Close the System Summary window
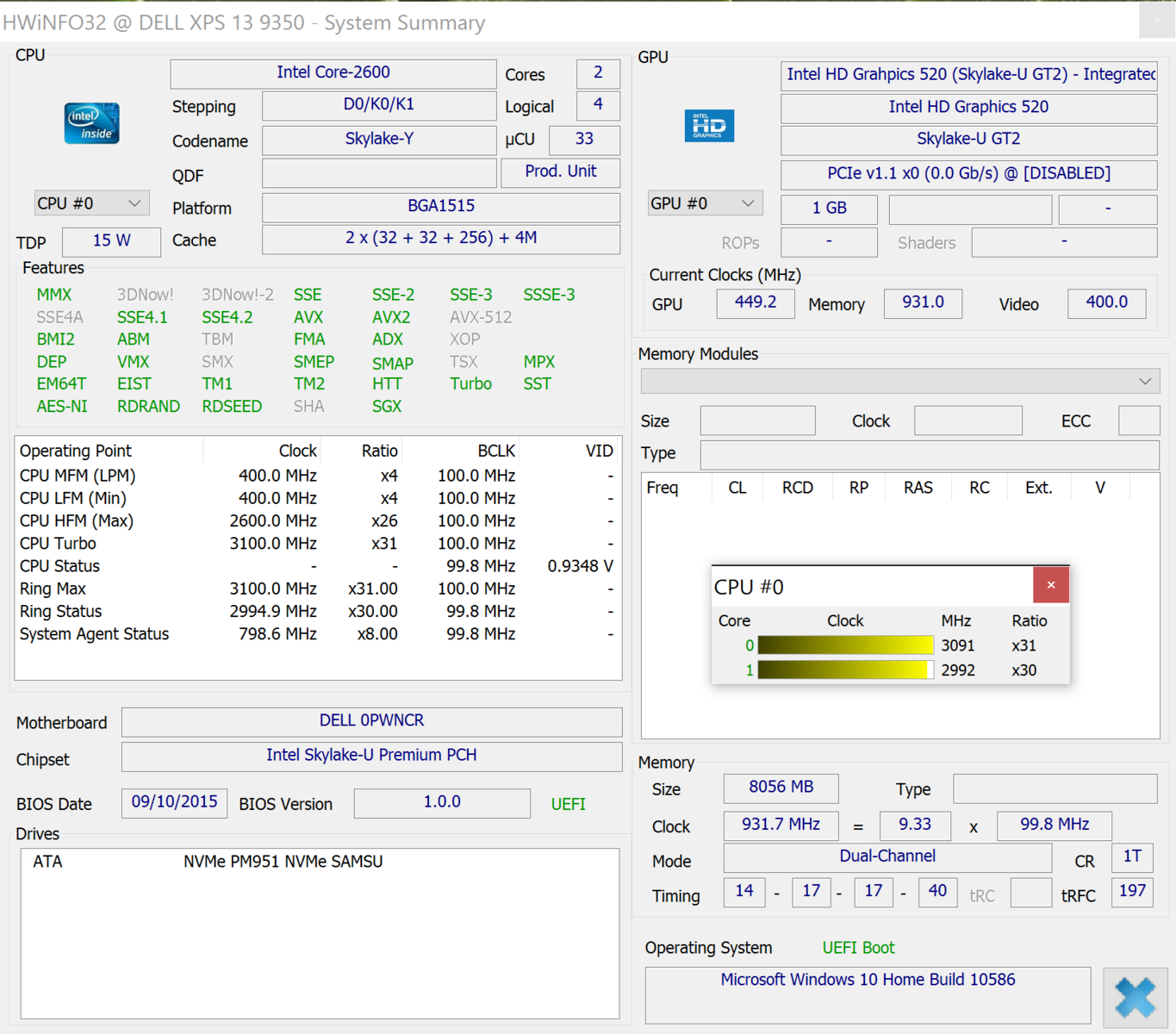Viewport: 1176px width, 1034px height. click(1156, 21)
